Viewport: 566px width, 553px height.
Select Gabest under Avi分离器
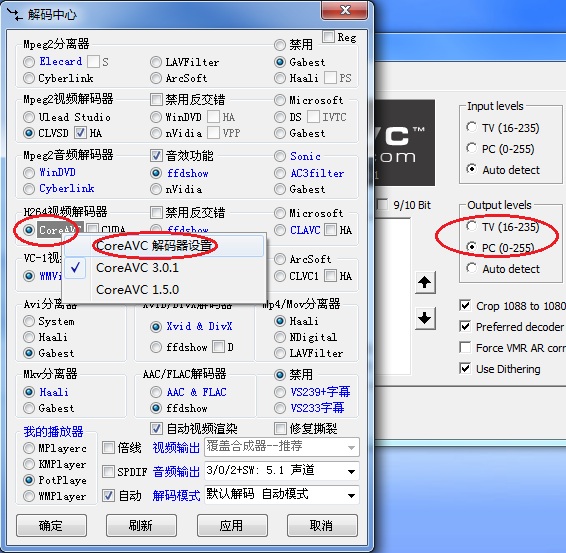29,353
